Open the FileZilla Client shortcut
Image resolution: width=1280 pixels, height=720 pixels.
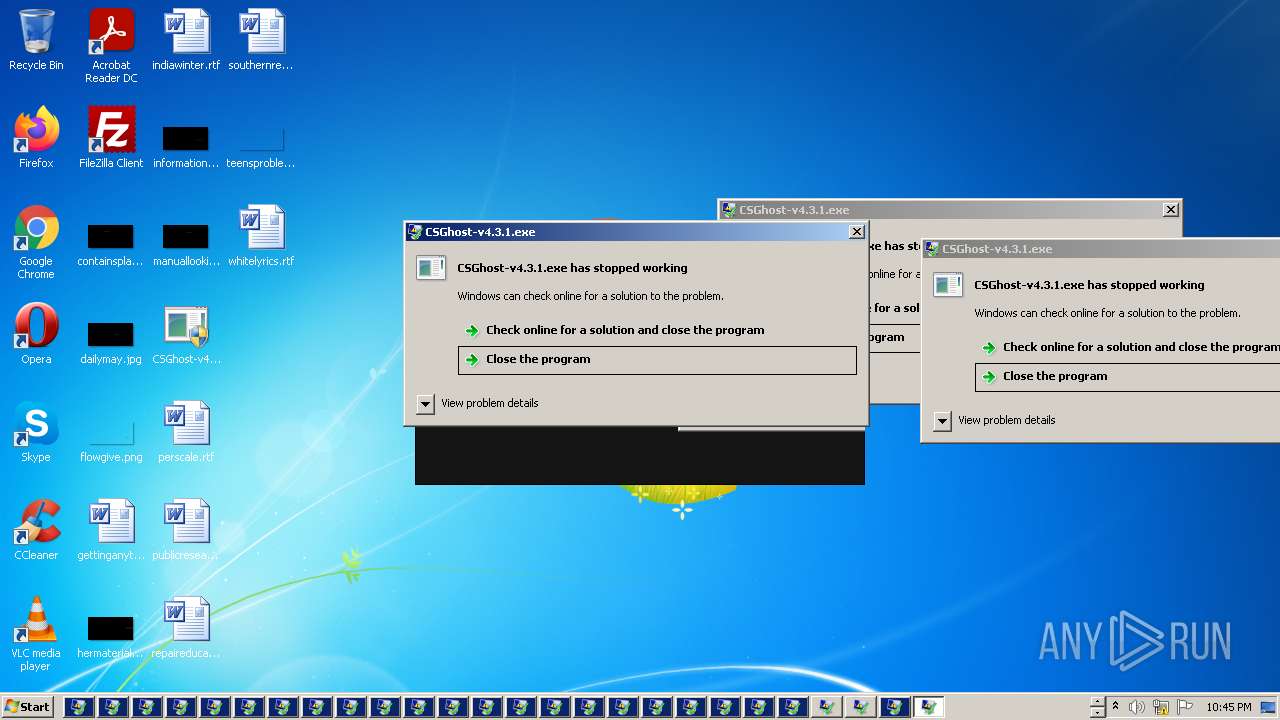pyautogui.click(x=111, y=138)
